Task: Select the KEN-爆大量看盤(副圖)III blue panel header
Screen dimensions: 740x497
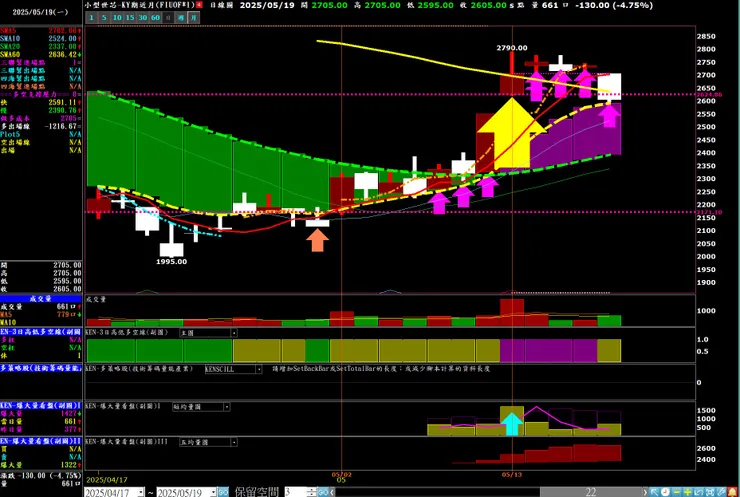Action: click(x=41, y=441)
